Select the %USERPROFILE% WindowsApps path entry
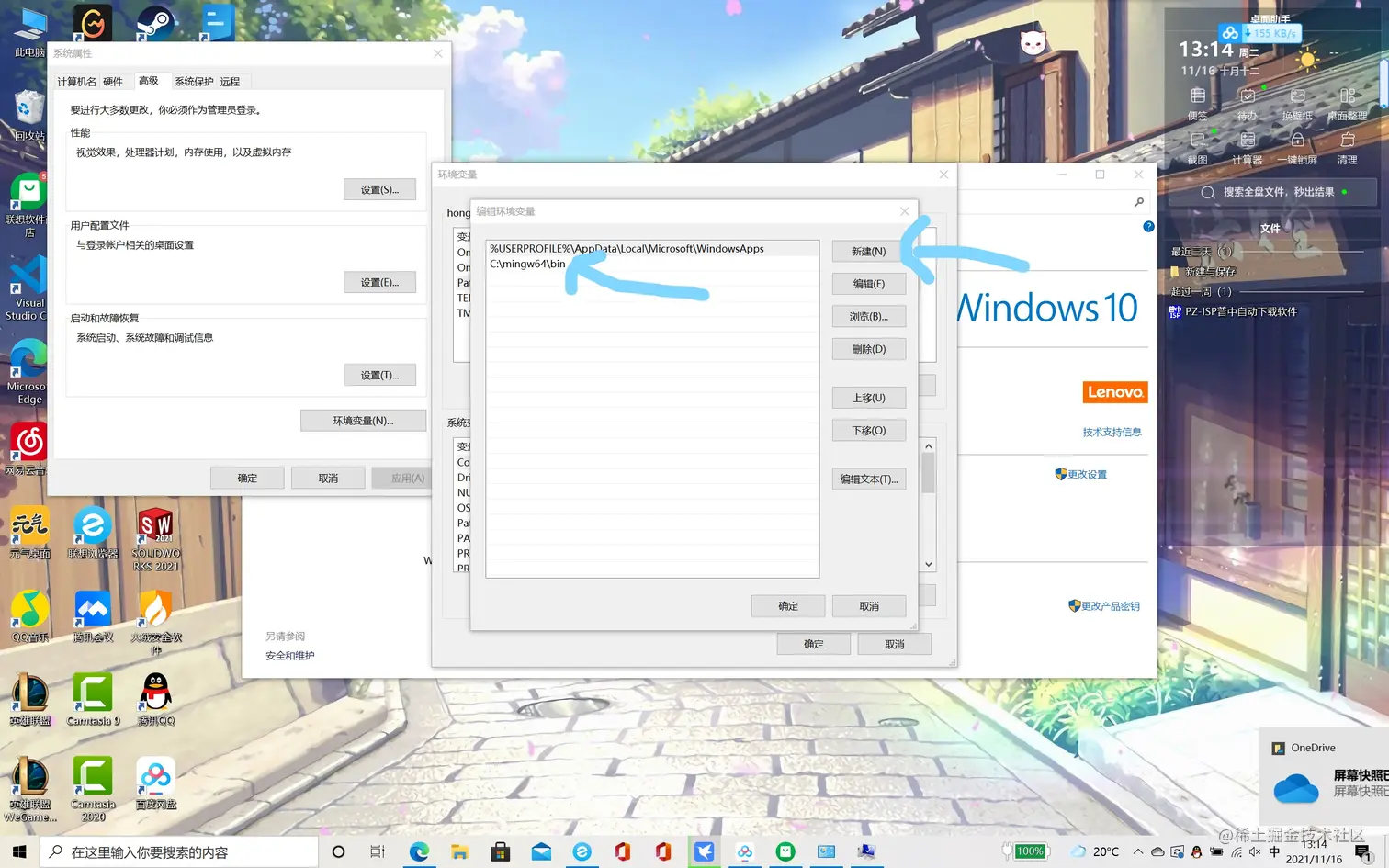Screen dimensions: 1389x868 tap(652, 248)
